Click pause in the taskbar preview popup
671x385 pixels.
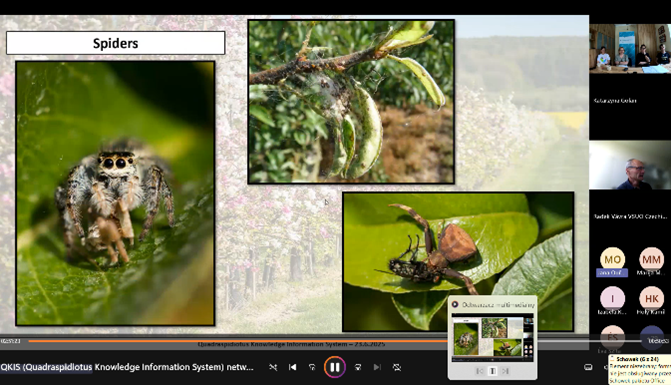click(x=493, y=371)
